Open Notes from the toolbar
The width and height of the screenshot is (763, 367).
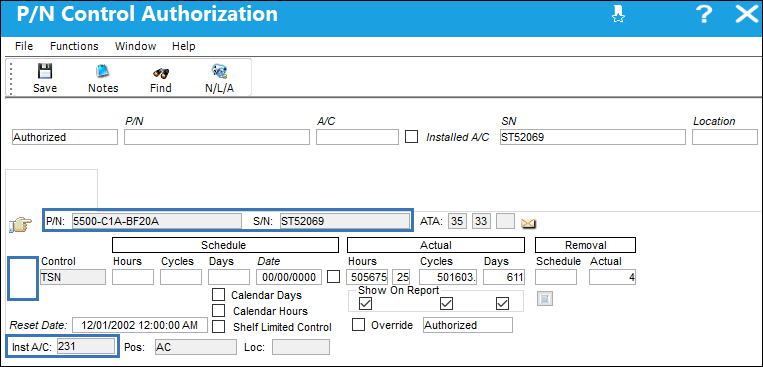103,72
